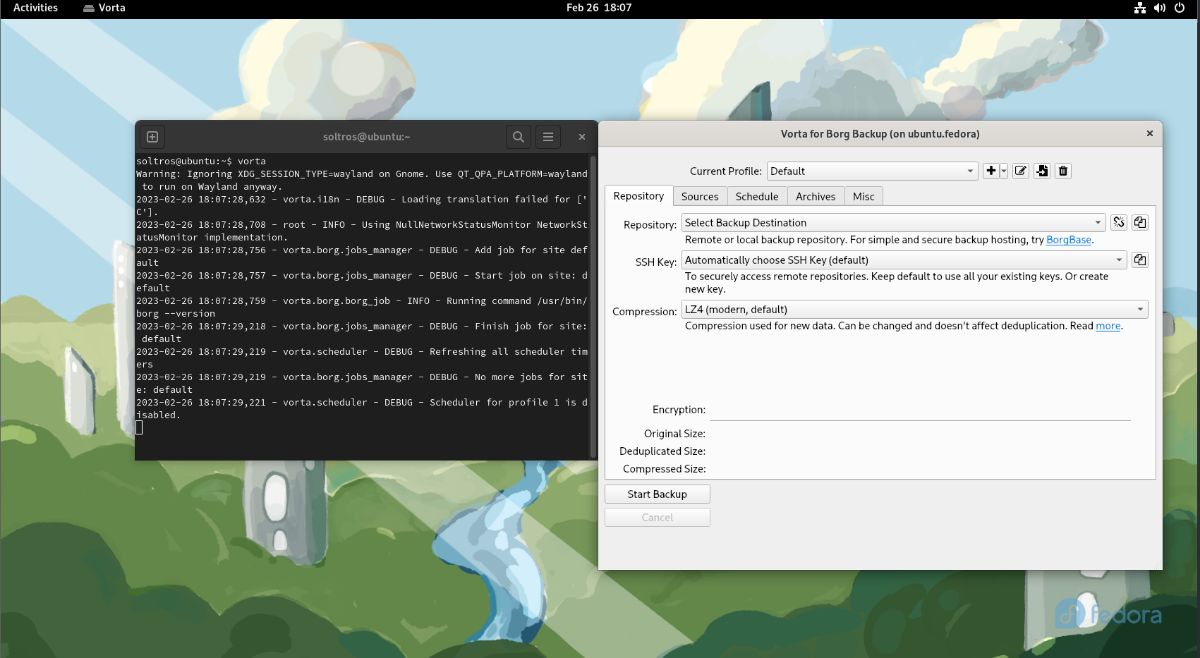Open a new terminal tab
Screen dimensions: 1200x658
(150, 136)
